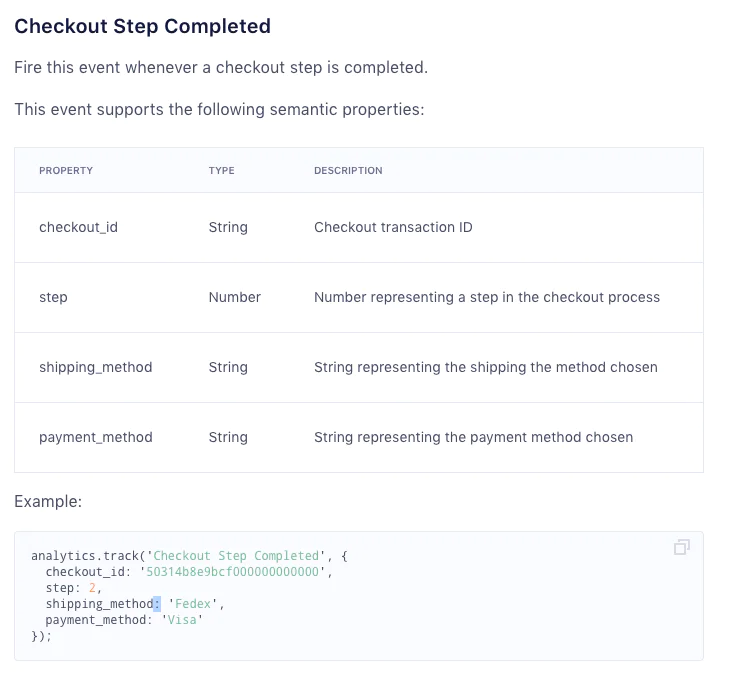Click the DESCRIPTION column header
The height and width of the screenshot is (674, 730).
pyautogui.click(x=348, y=171)
